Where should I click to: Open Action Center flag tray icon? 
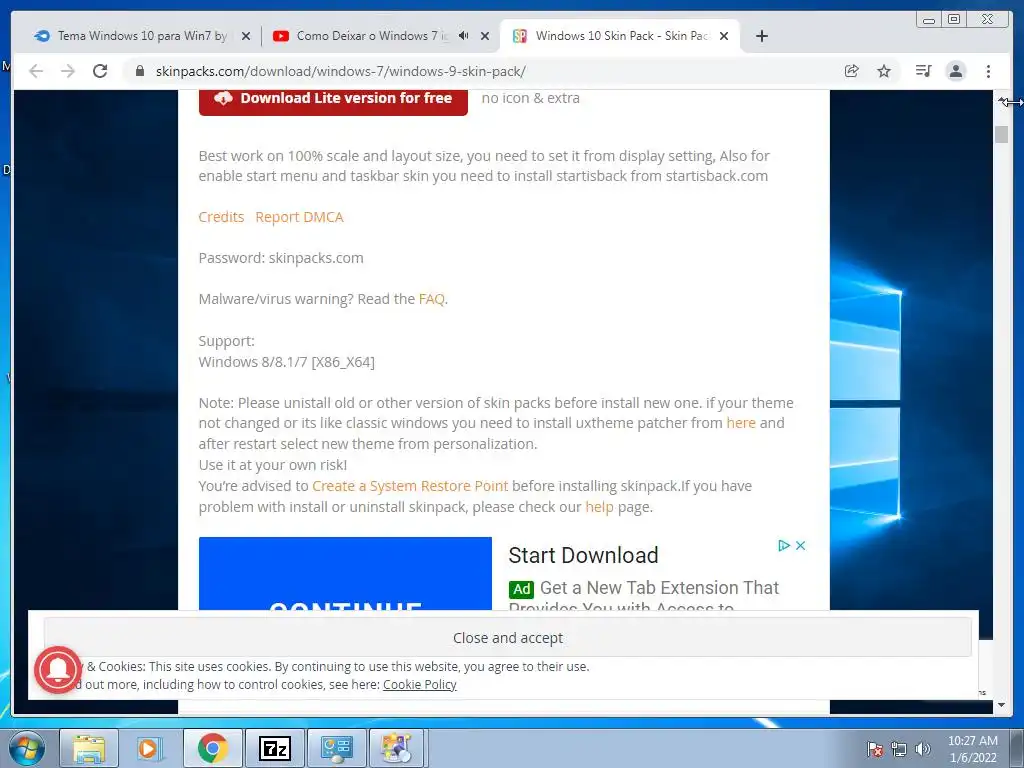[875, 749]
